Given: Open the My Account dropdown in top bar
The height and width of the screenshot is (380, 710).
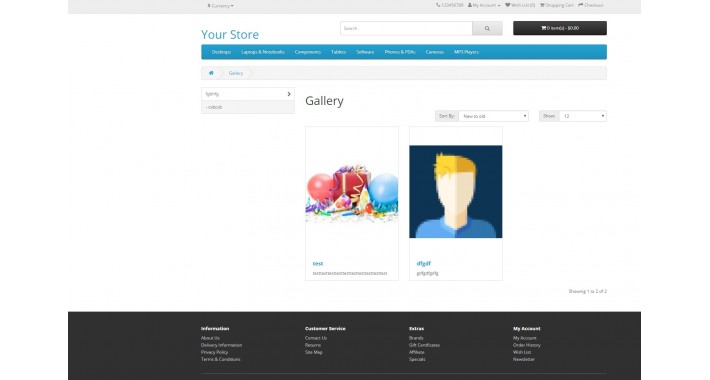Looking at the screenshot, I should coord(484,5).
